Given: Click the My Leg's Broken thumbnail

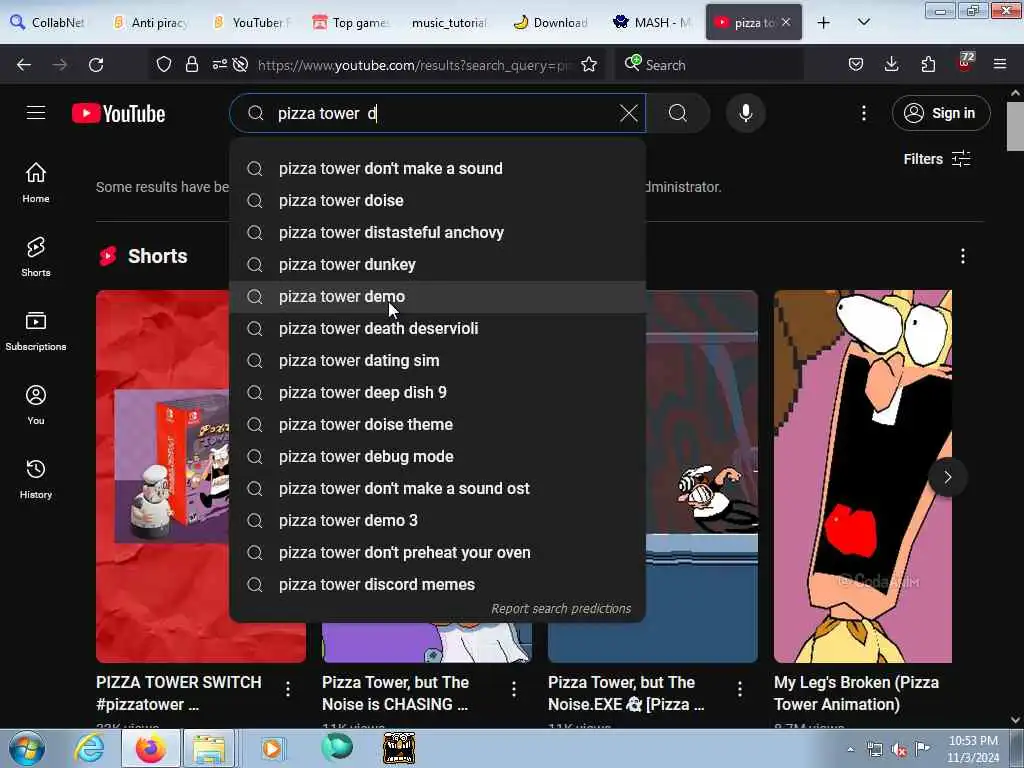Looking at the screenshot, I should click(863, 476).
